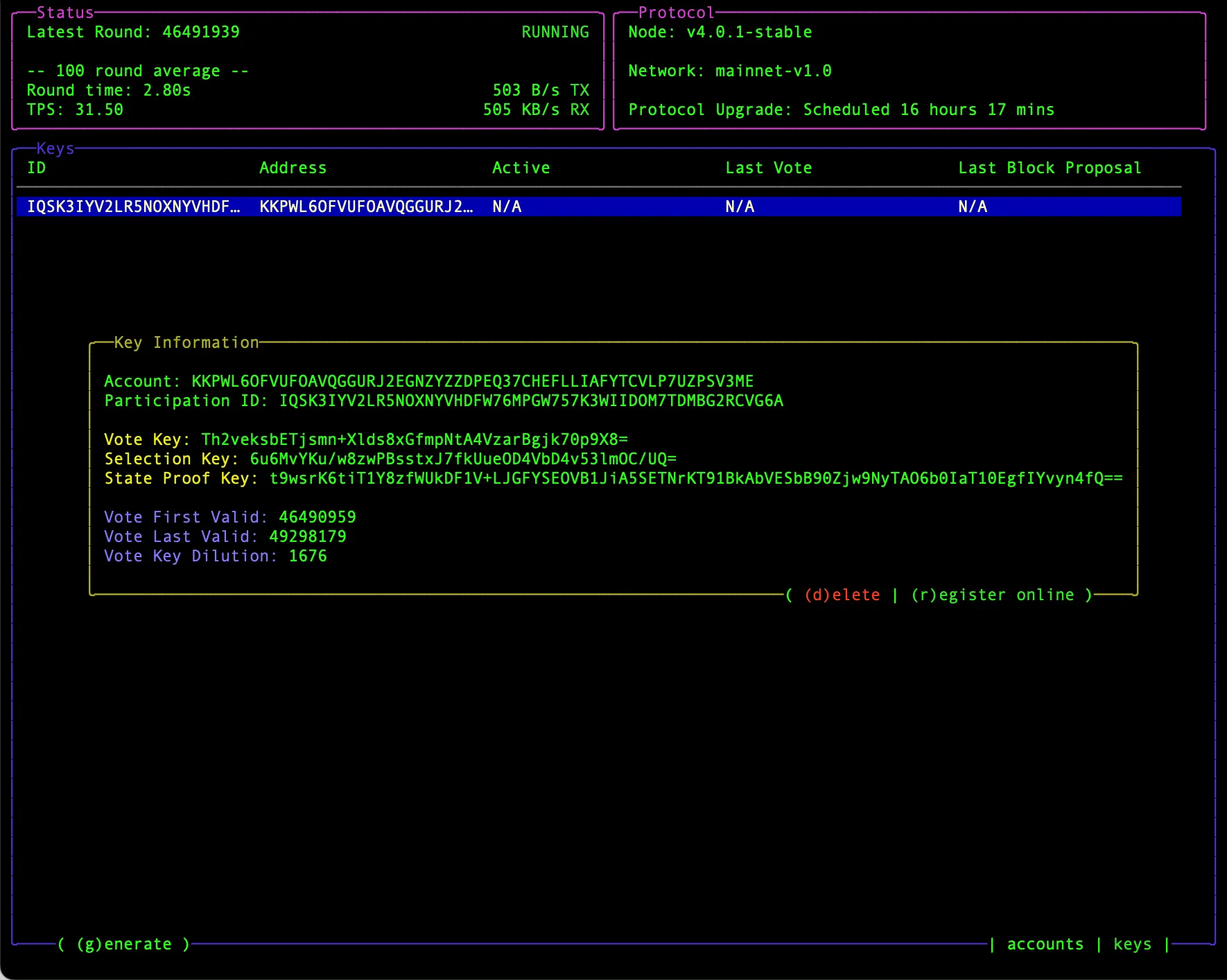
Task: Click the Last Vote column header
Action: click(x=768, y=168)
